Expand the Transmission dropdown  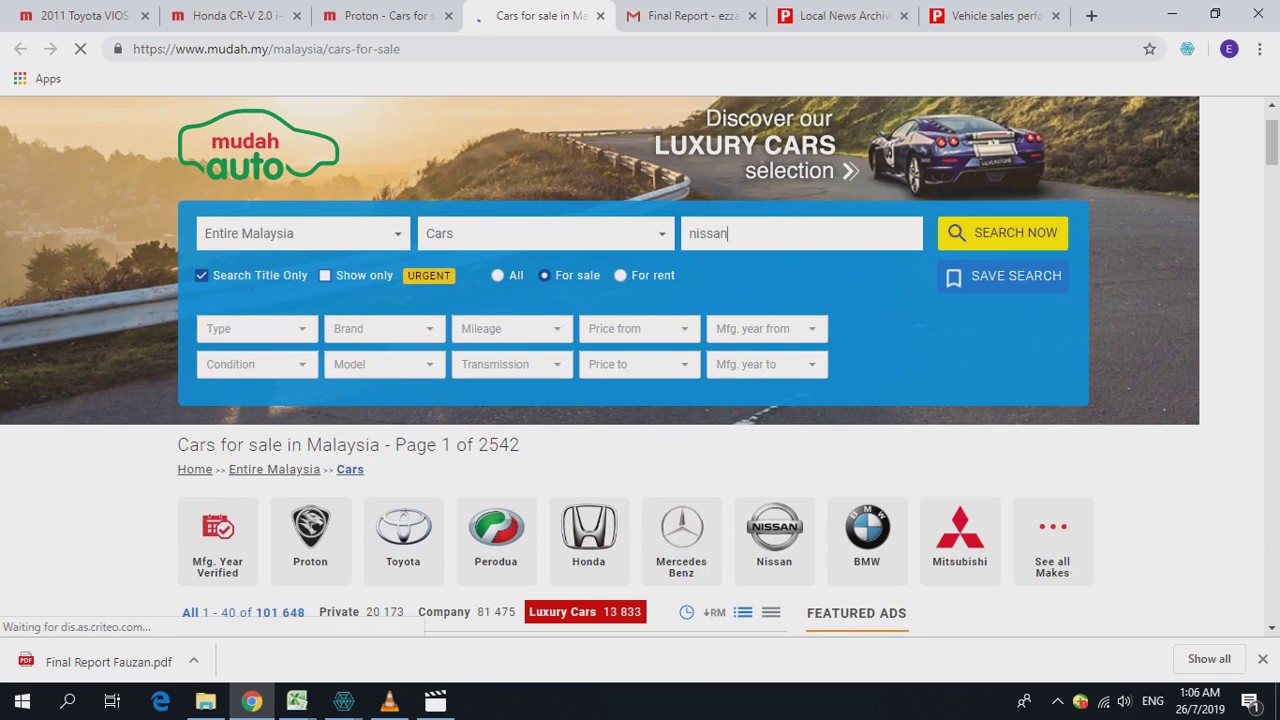click(512, 364)
